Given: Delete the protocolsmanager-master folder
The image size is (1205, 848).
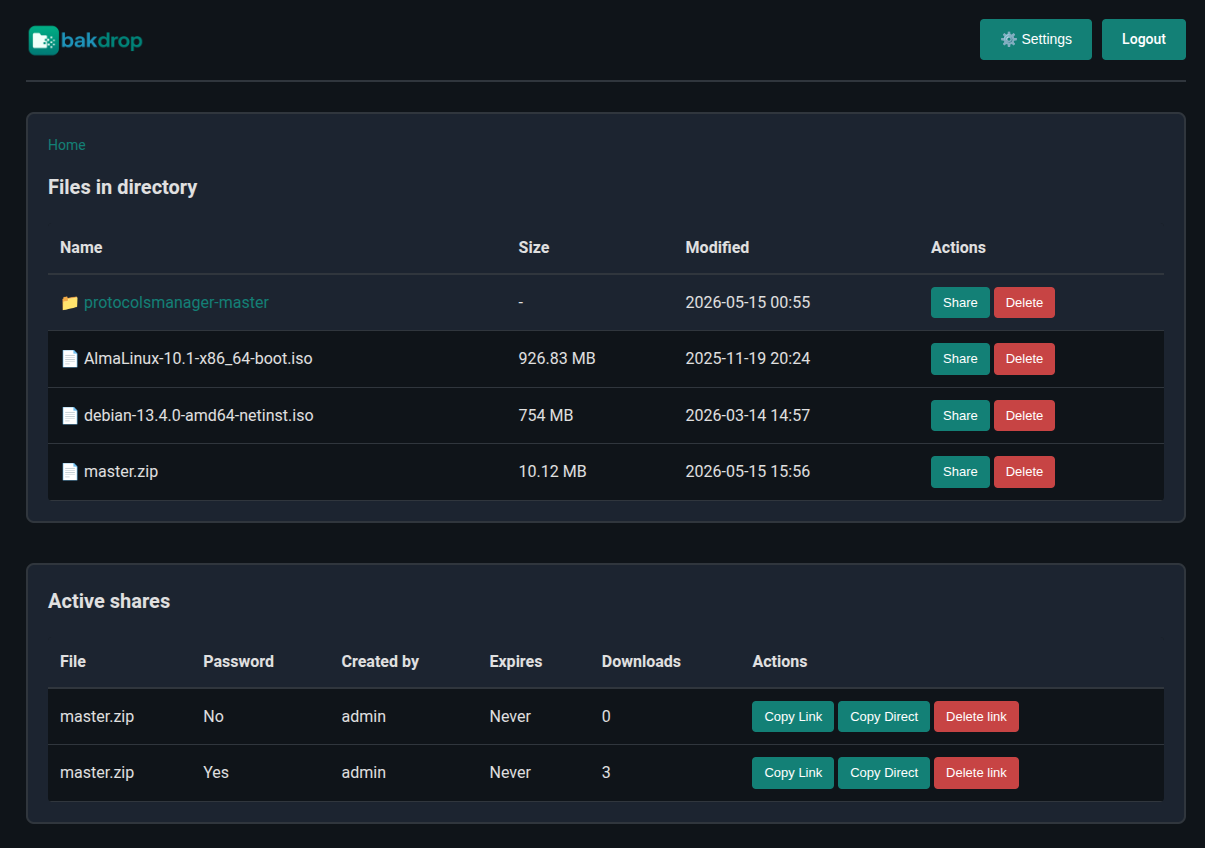Looking at the screenshot, I should click(x=1024, y=302).
